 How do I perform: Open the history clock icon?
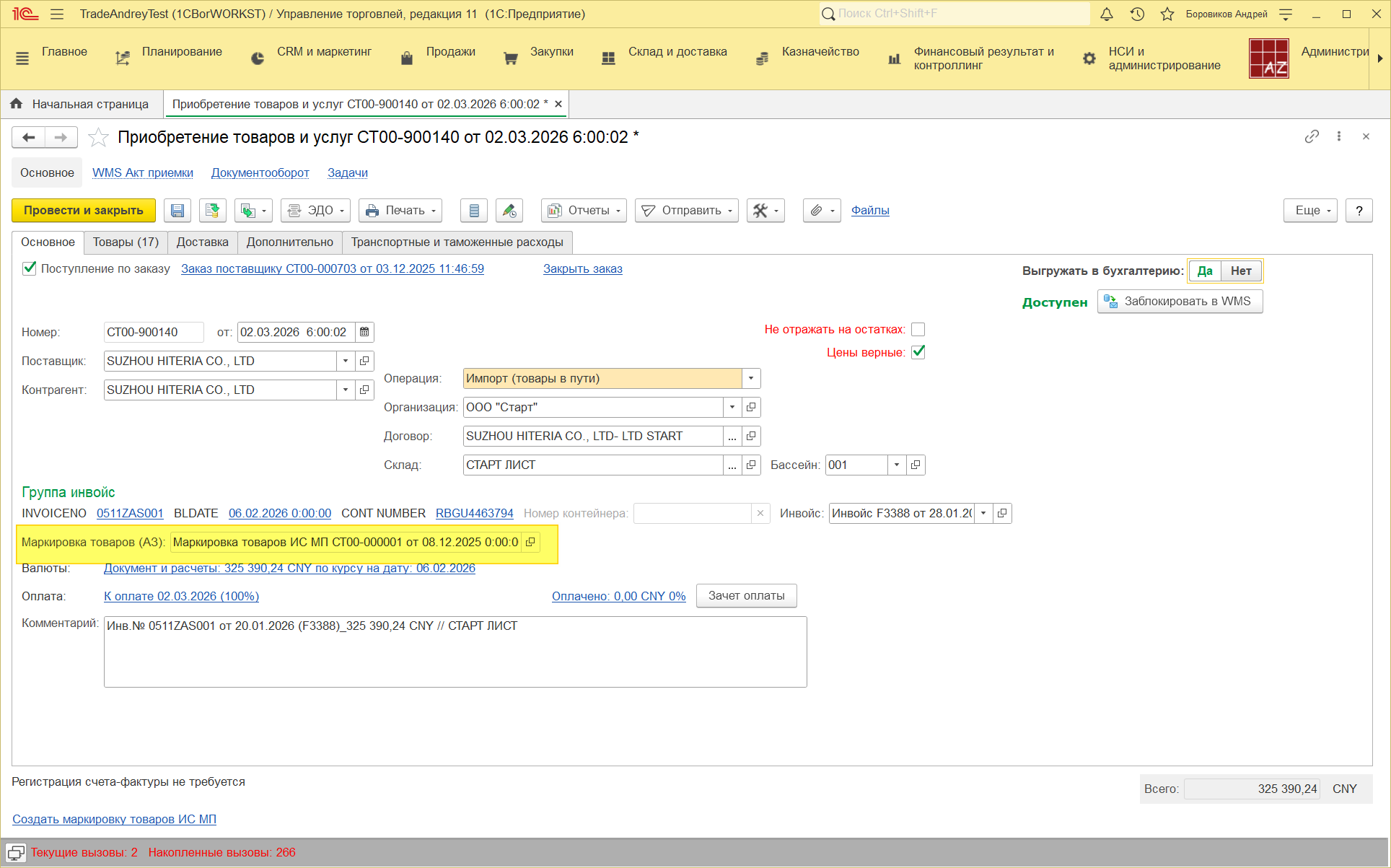click(1137, 14)
